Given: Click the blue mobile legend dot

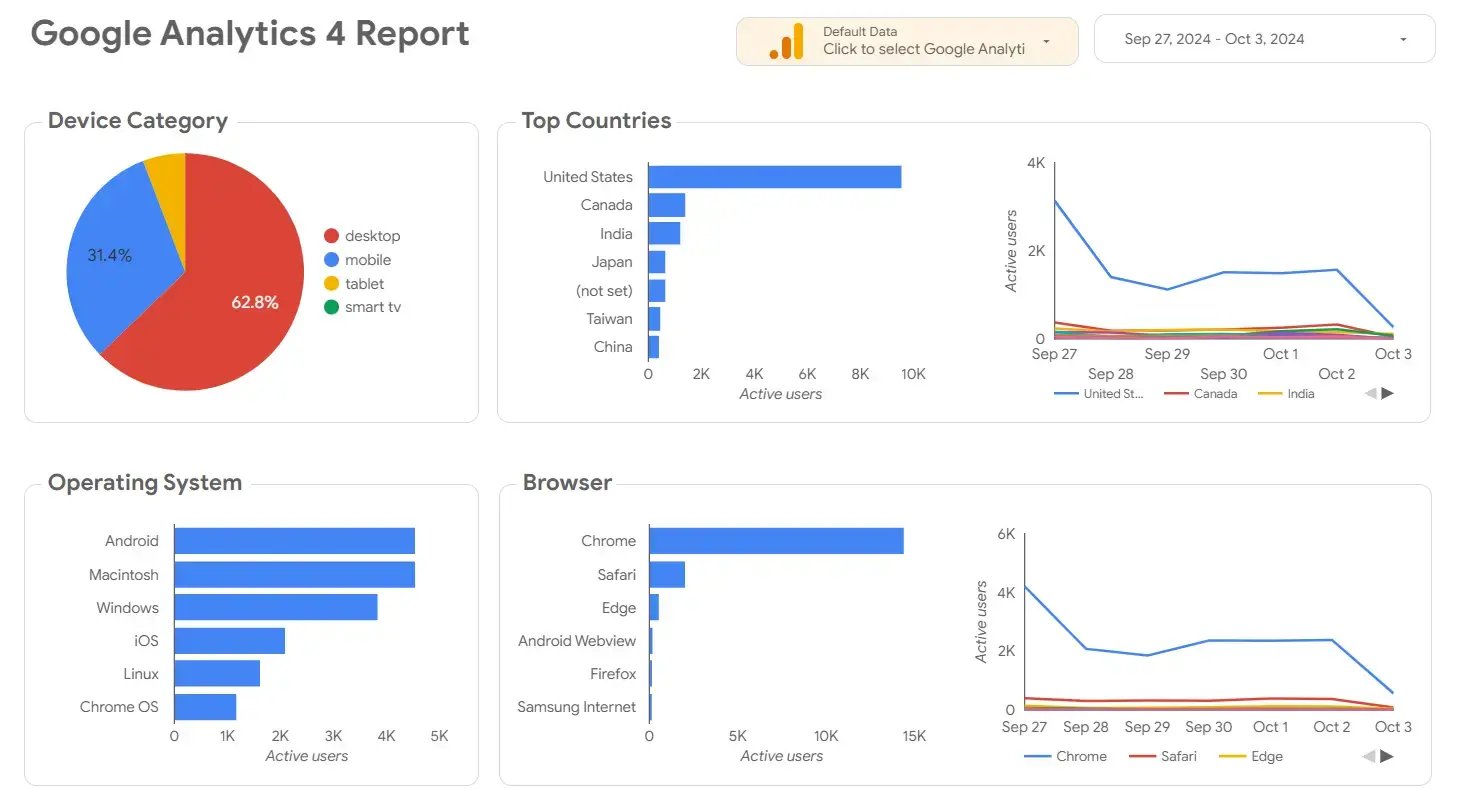Looking at the screenshot, I should tap(331, 260).
